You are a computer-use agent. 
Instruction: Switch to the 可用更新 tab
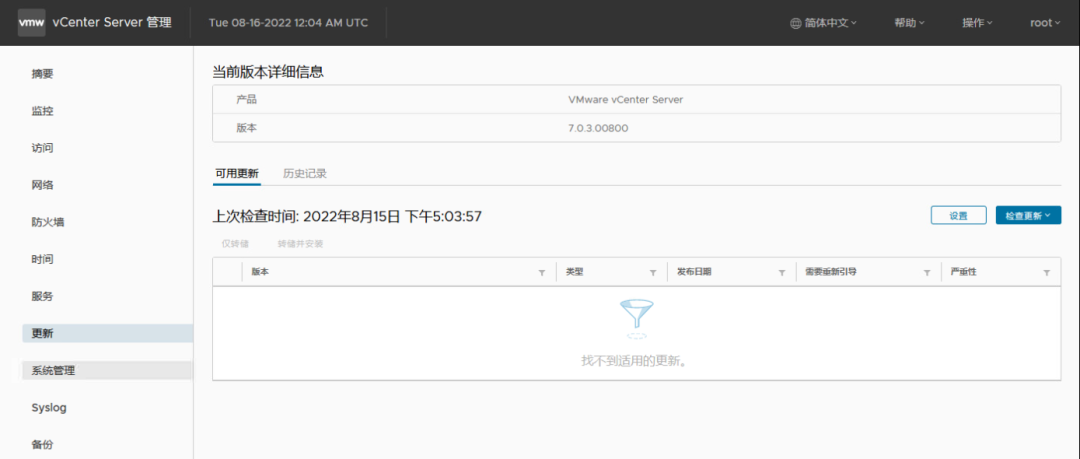tap(237, 174)
